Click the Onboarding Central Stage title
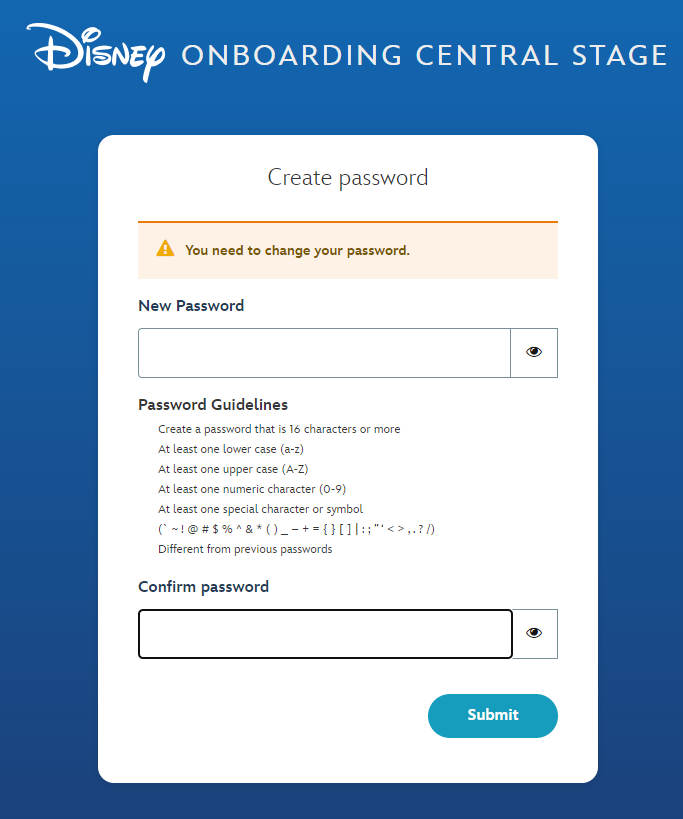 (424, 55)
